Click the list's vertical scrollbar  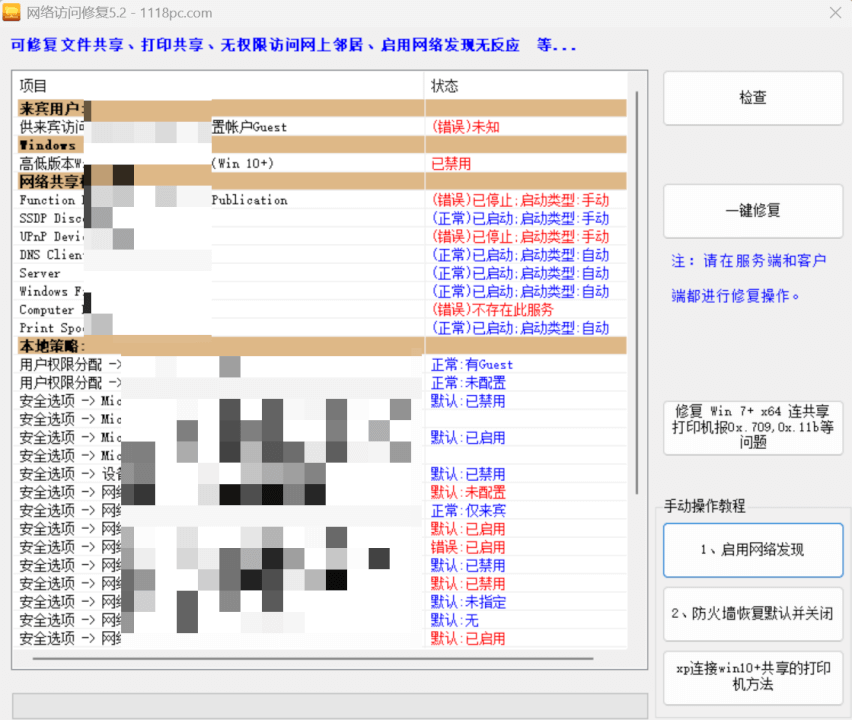point(636,290)
